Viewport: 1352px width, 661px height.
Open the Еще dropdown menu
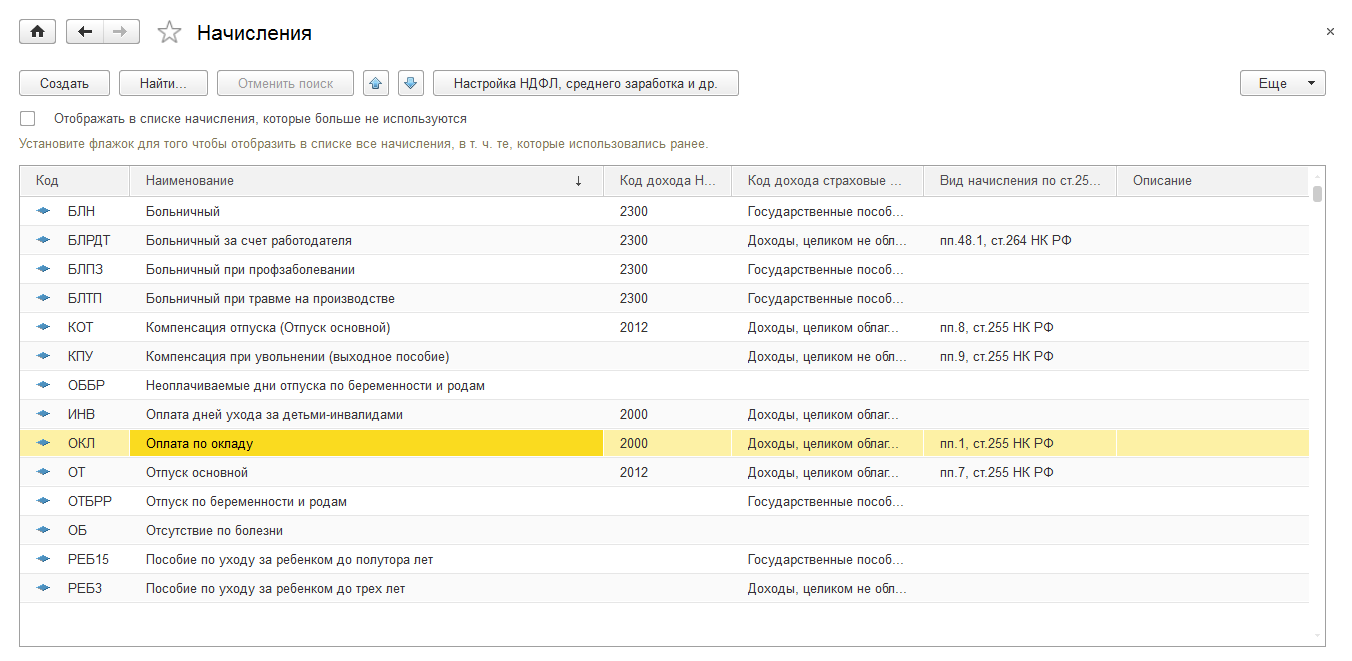coord(1282,84)
